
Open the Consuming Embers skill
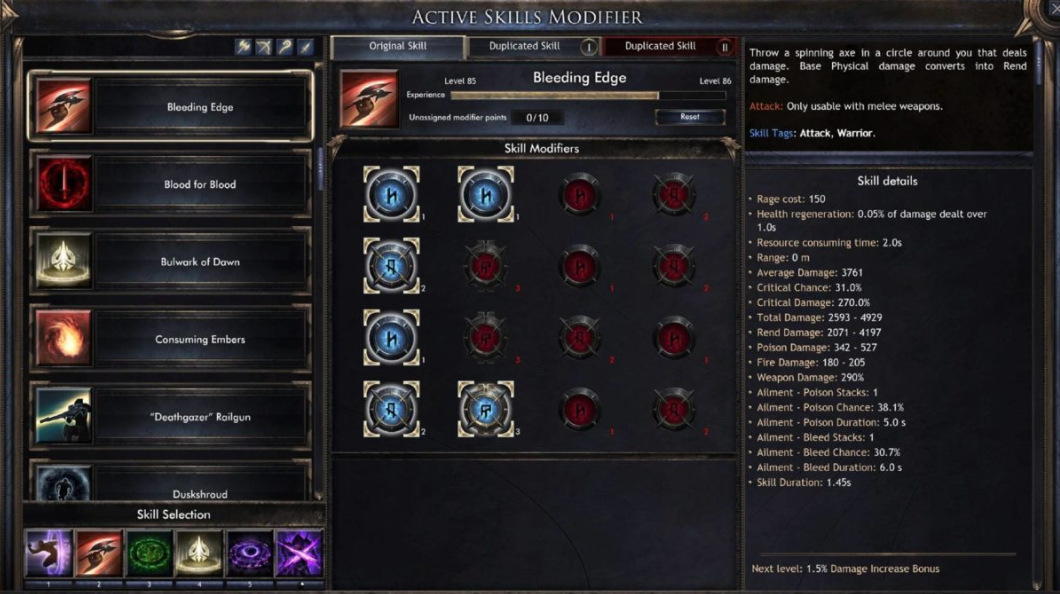coord(170,339)
